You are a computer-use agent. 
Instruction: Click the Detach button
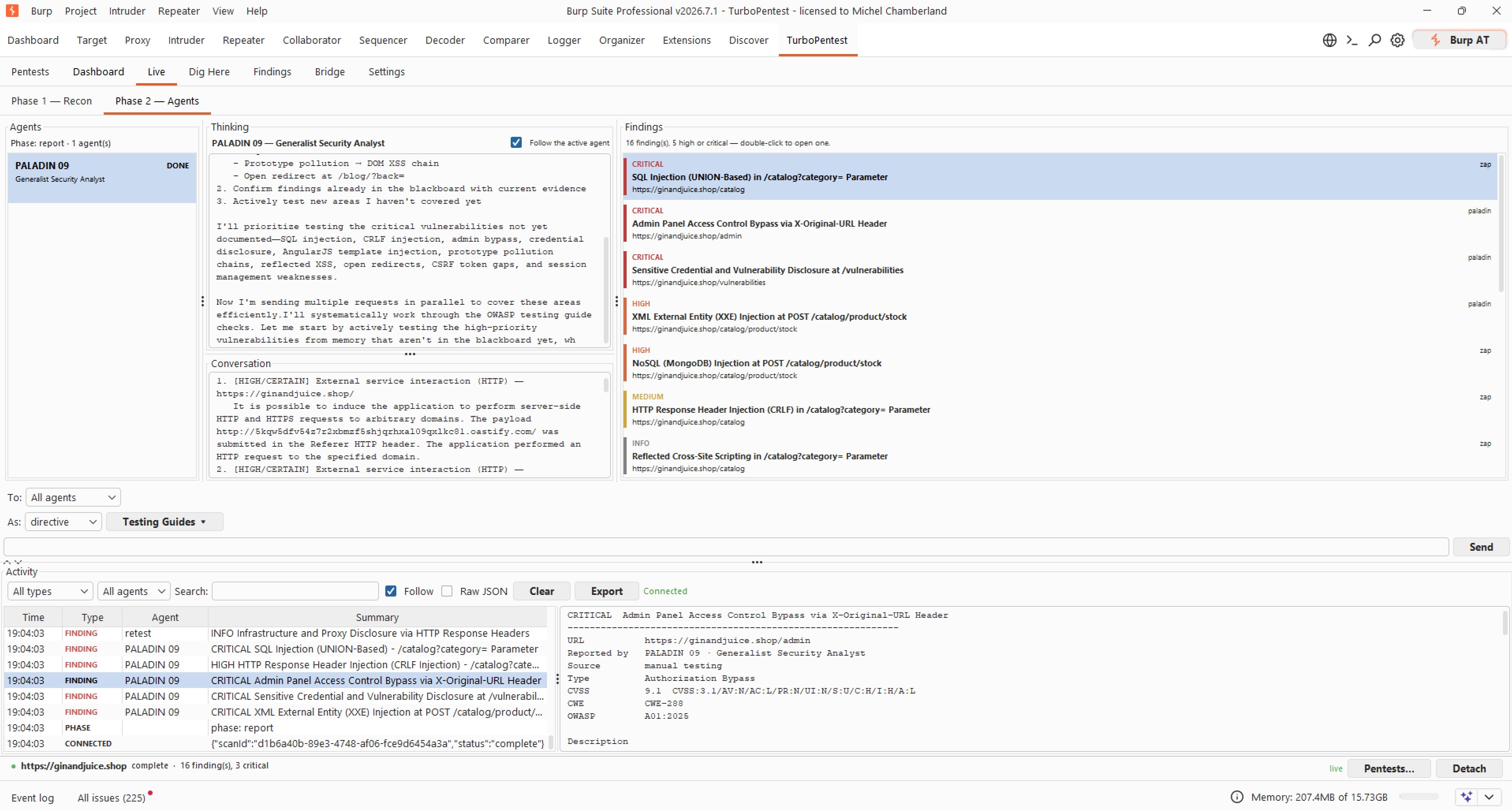[x=1469, y=768]
